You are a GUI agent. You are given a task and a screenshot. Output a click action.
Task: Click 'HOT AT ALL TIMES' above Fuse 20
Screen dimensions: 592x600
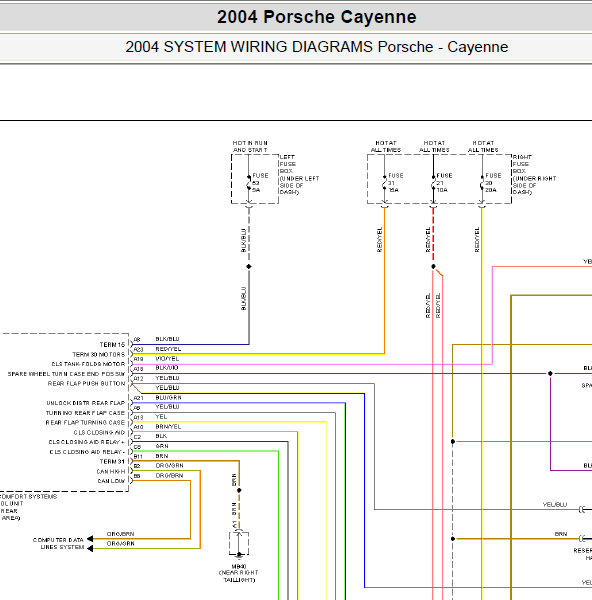click(x=483, y=147)
